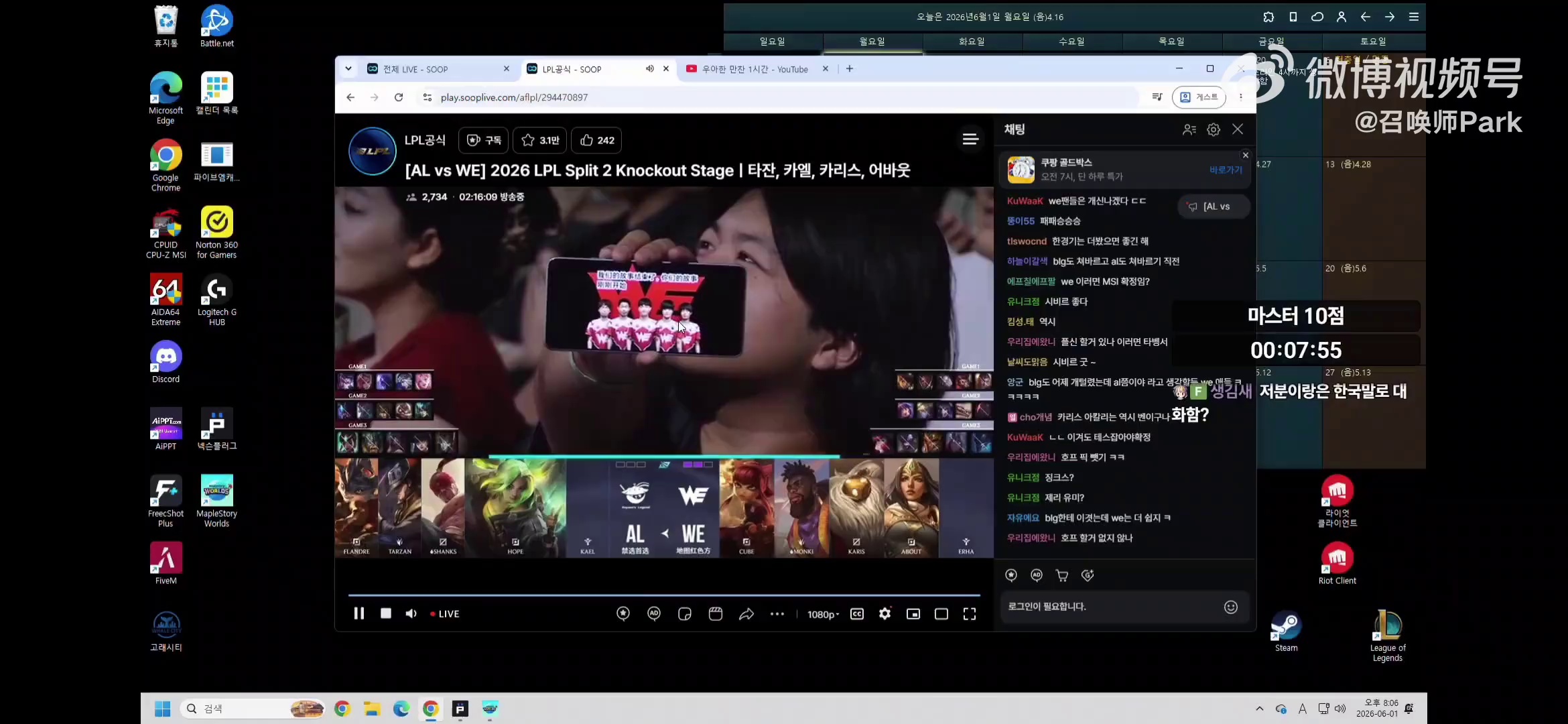1568x724 pixels.
Task: Select 수요일 column in calendar
Action: 1072,42
